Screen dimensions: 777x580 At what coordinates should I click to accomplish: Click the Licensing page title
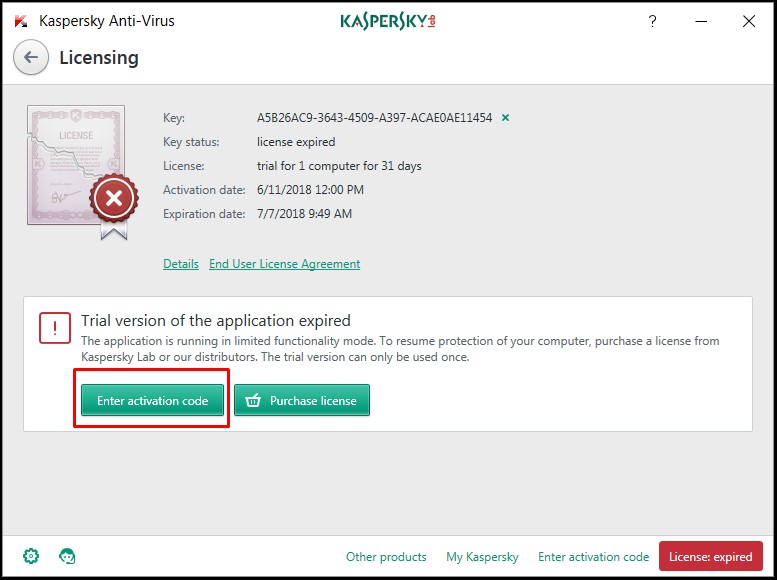[99, 58]
